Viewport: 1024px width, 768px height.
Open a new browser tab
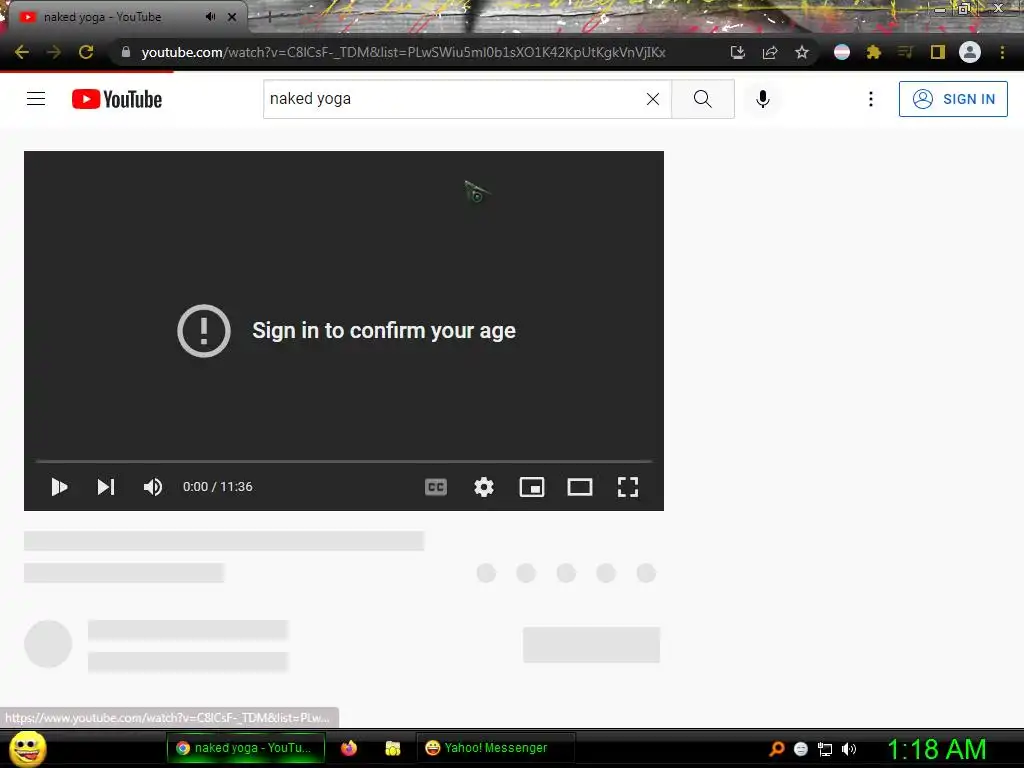click(x=269, y=18)
